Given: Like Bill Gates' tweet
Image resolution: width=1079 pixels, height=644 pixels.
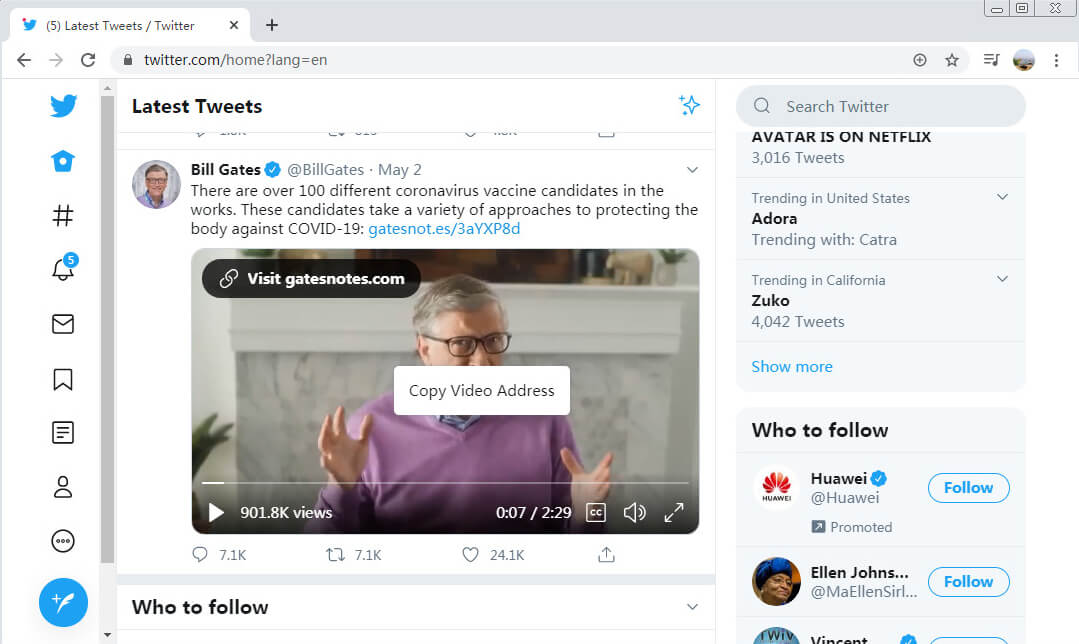Looking at the screenshot, I should click(471, 554).
